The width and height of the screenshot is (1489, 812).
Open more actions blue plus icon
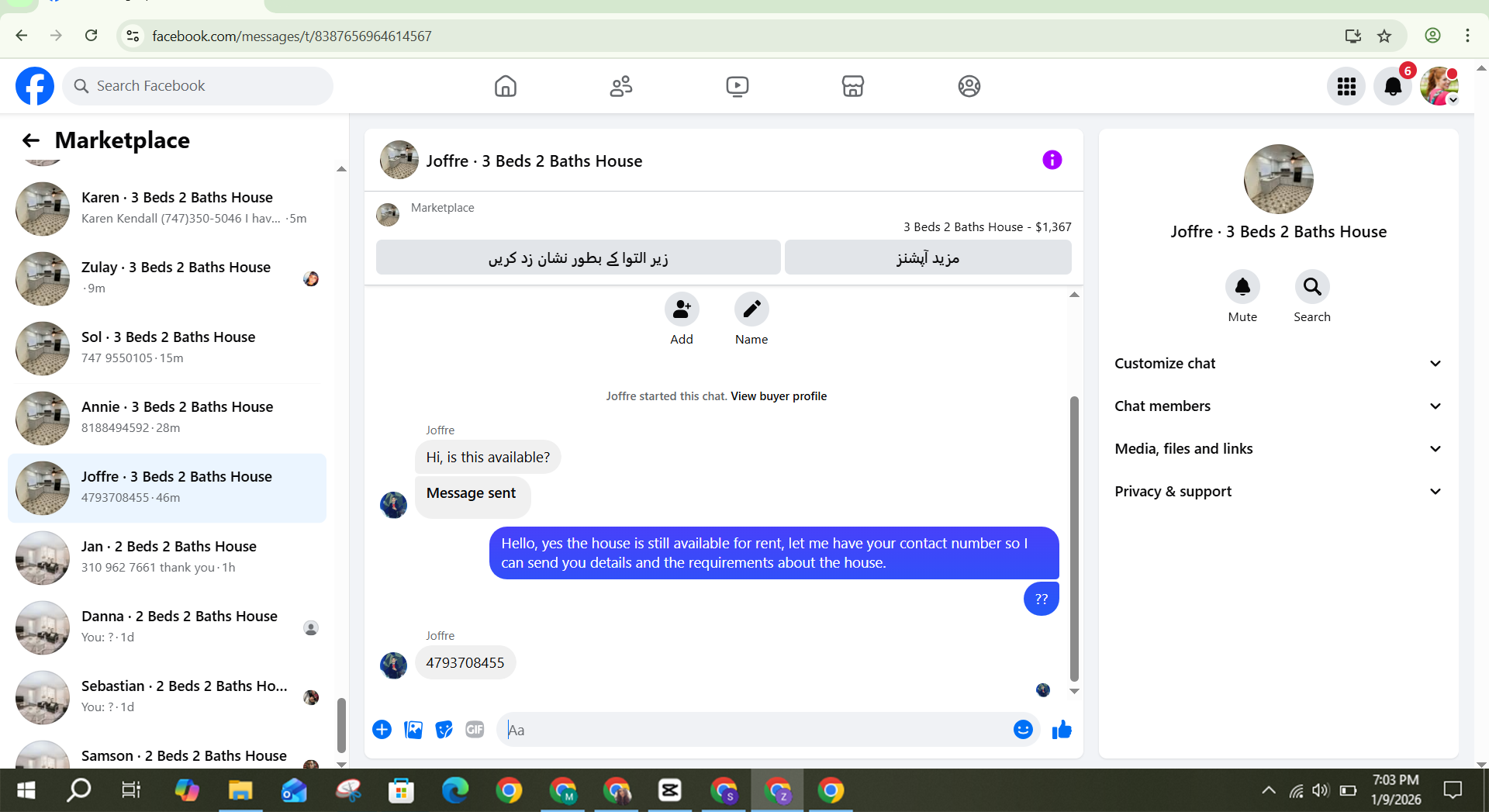(382, 730)
